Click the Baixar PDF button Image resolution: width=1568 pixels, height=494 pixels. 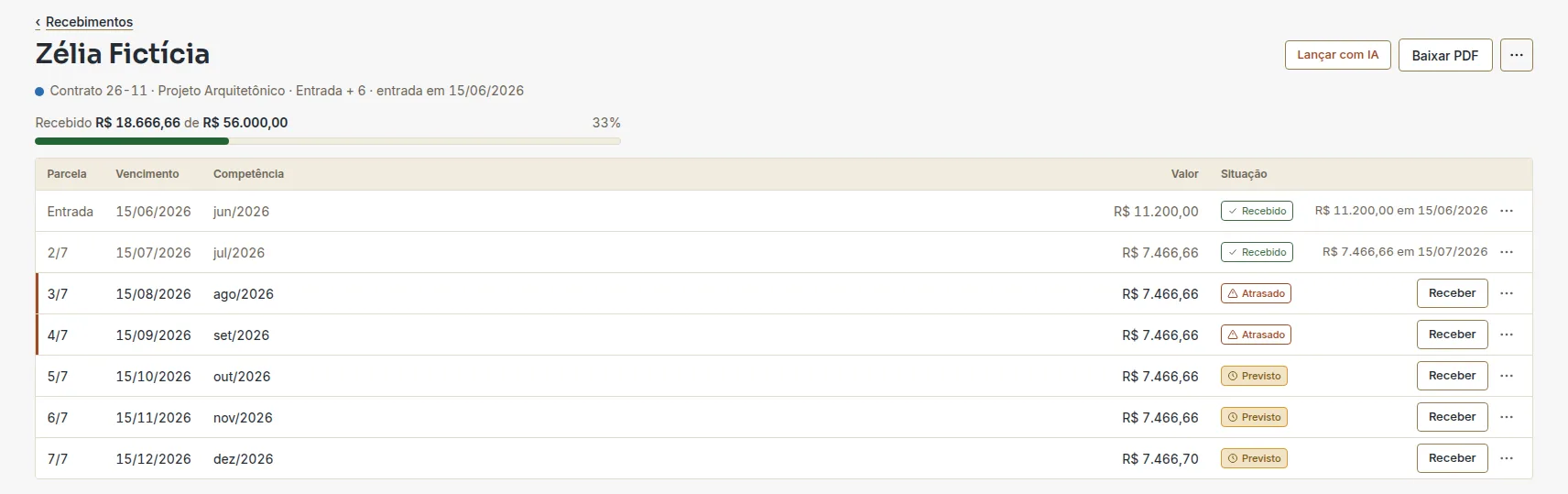(x=1444, y=55)
